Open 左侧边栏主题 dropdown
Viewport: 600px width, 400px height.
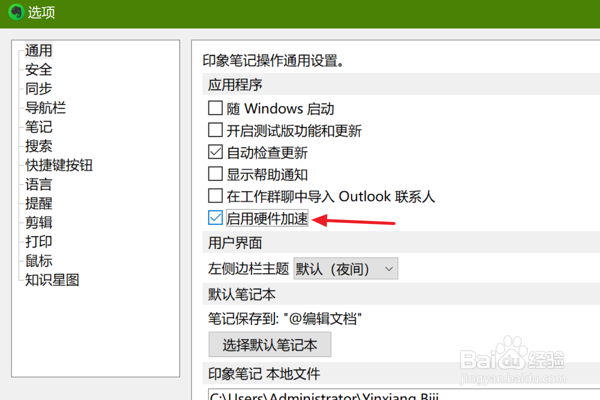click(x=346, y=269)
